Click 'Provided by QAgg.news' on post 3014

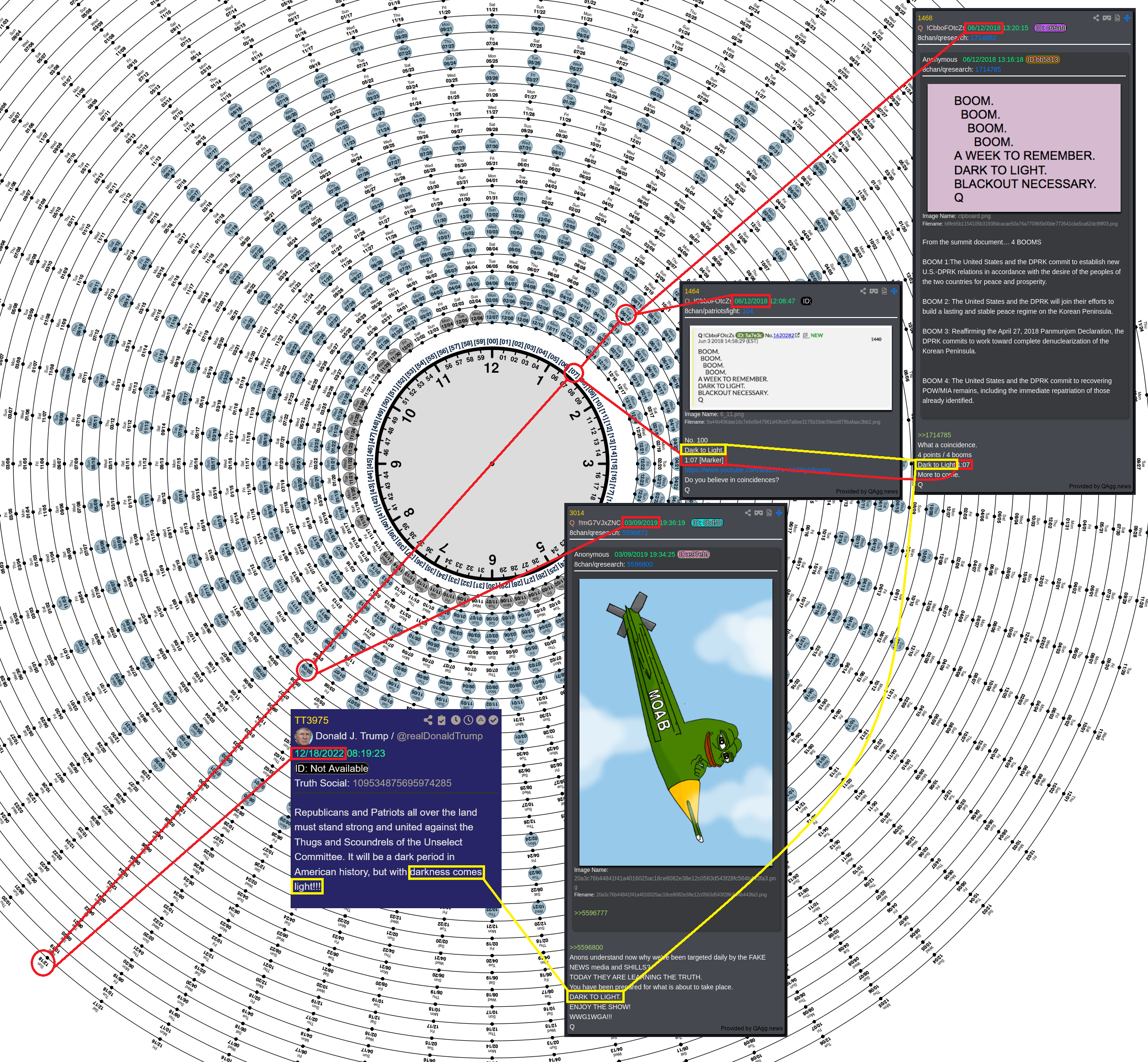pos(751,1028)
